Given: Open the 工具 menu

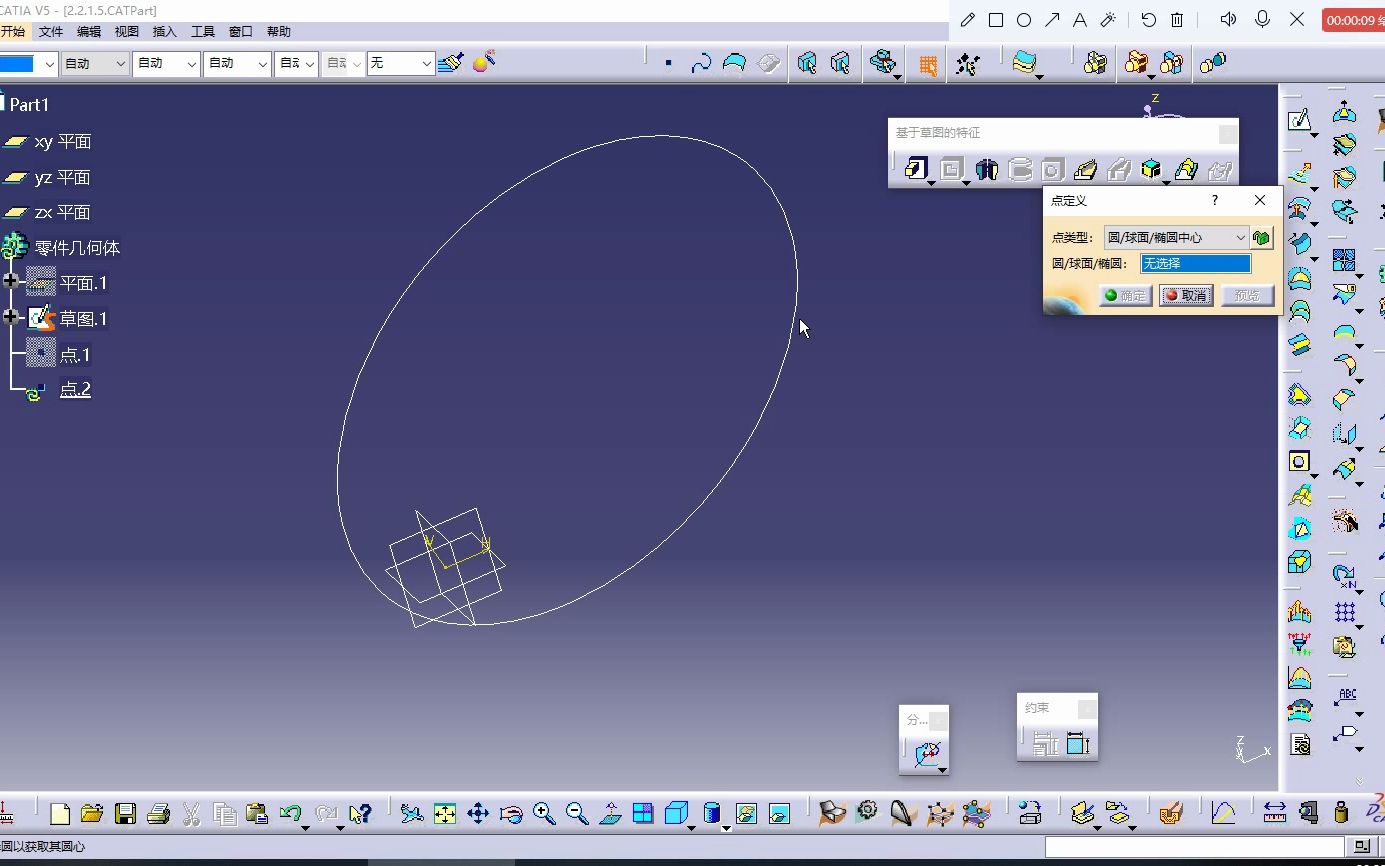Looking at the screenshot, I should tap(203, 32).
